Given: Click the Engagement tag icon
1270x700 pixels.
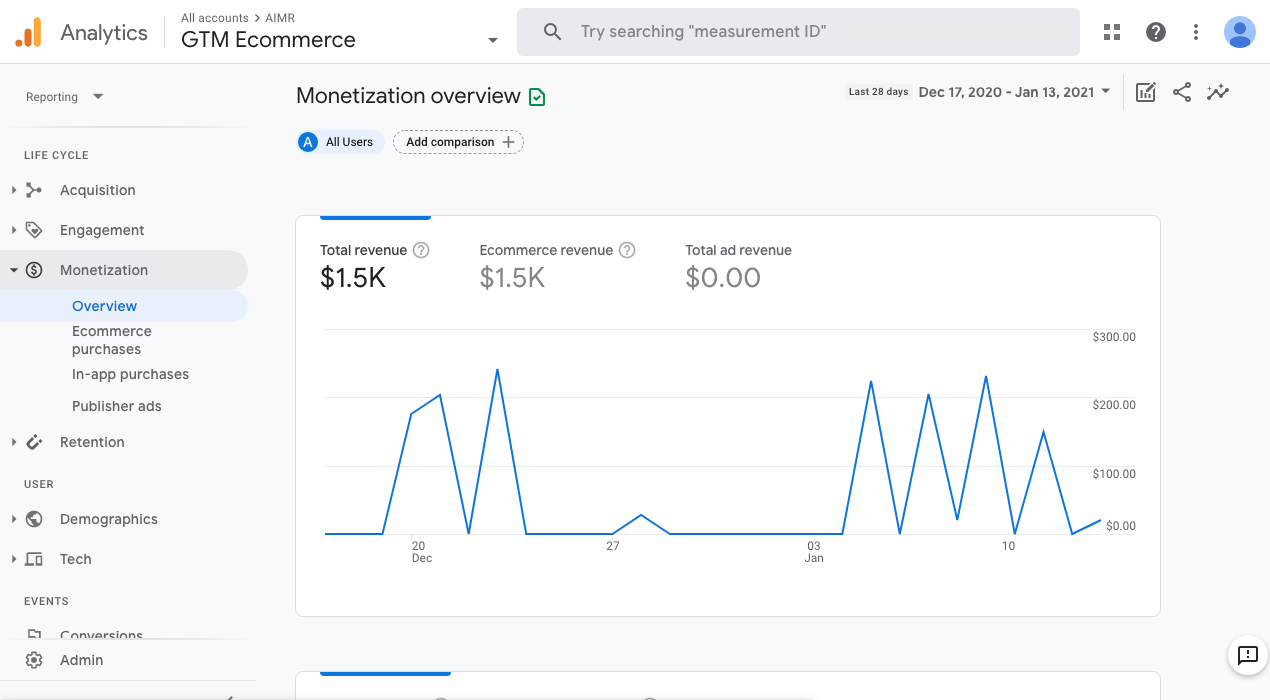Looking at the screenshot, I should click(34, 230).
